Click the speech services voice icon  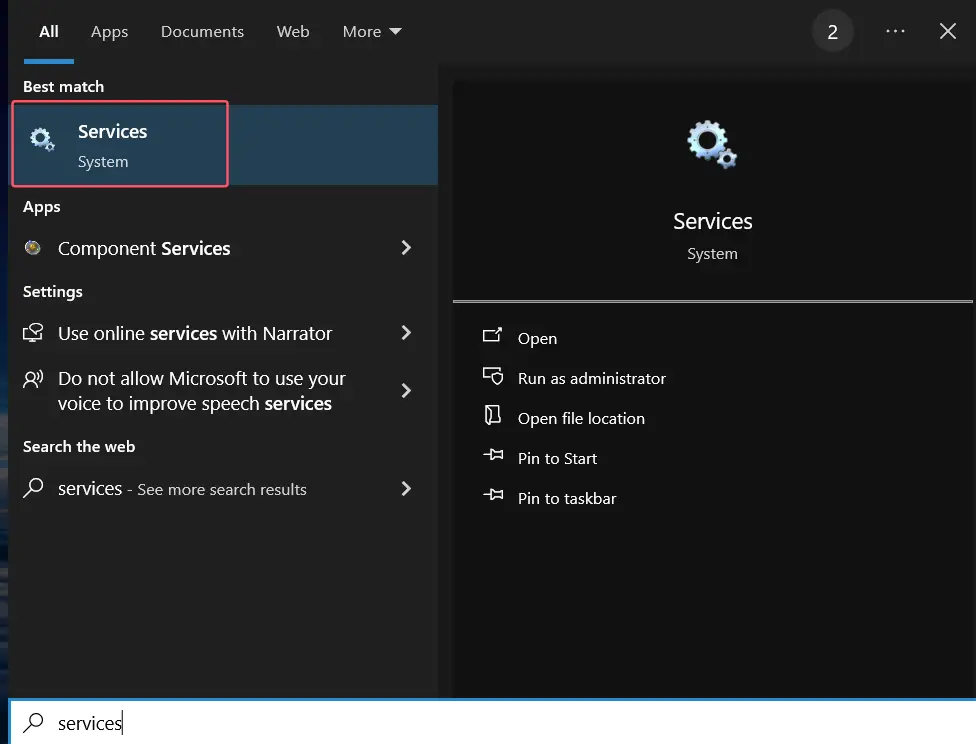[x=34, y=379]
